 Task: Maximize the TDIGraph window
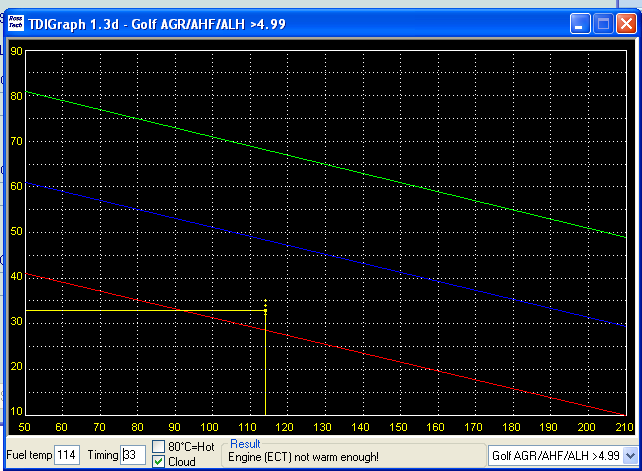(x=603, y=24)
